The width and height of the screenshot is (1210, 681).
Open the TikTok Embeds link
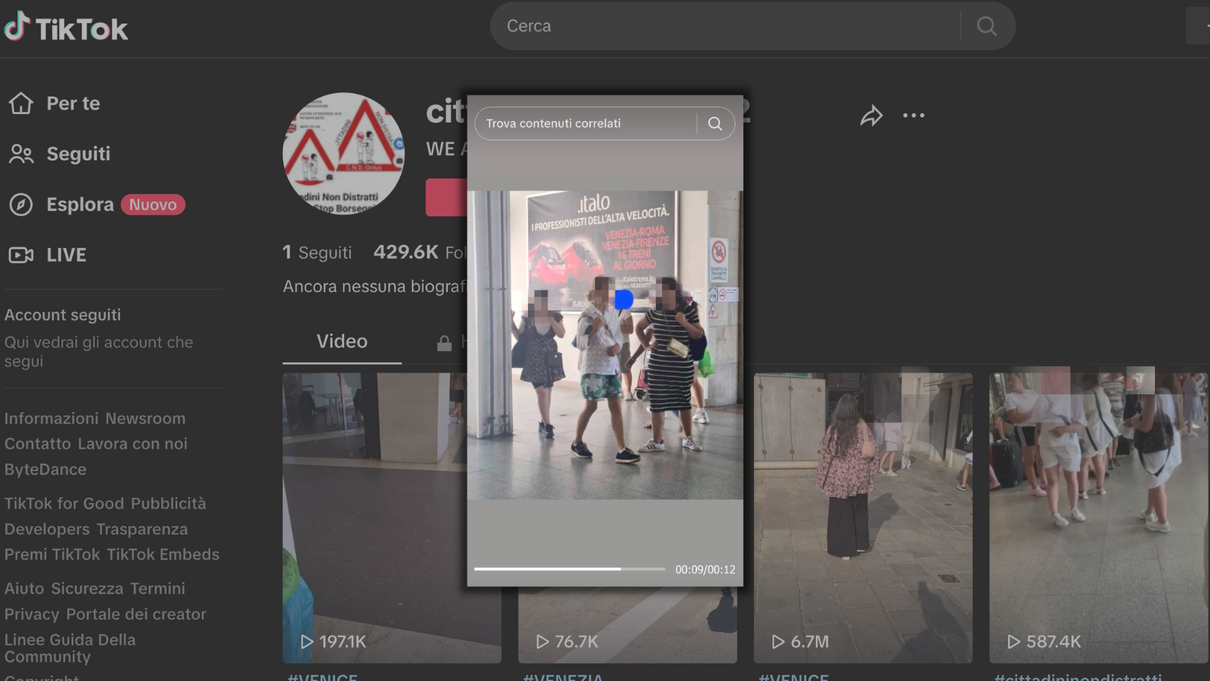click(163, 554)
